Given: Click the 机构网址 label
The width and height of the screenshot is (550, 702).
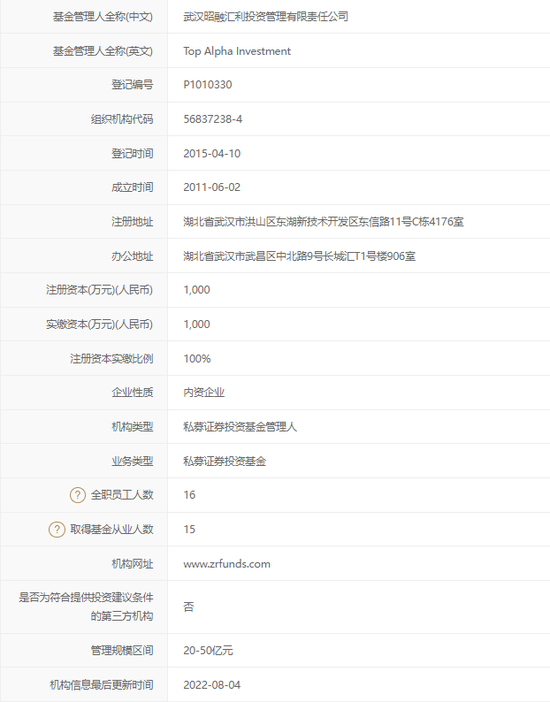Looking at the screenshot, I should (x=132, y=564).
